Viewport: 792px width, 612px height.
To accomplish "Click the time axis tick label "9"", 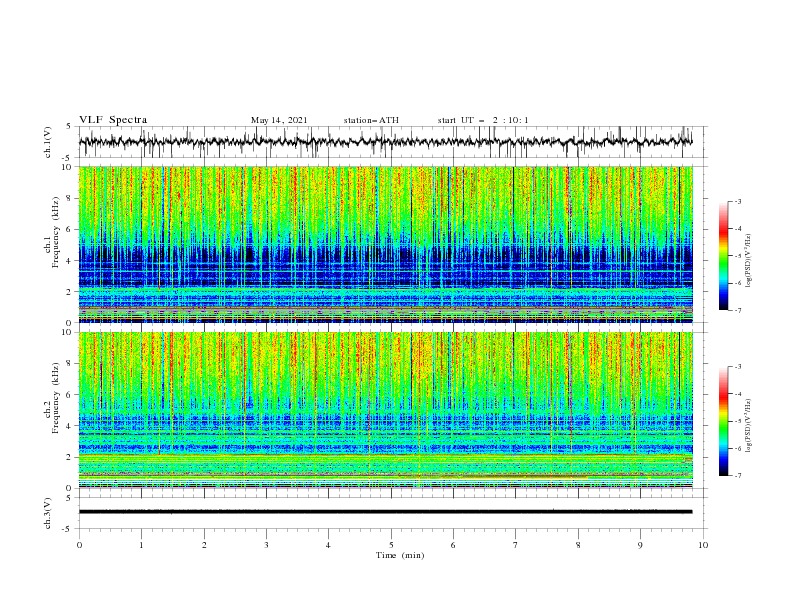I will tap(640, 545).
